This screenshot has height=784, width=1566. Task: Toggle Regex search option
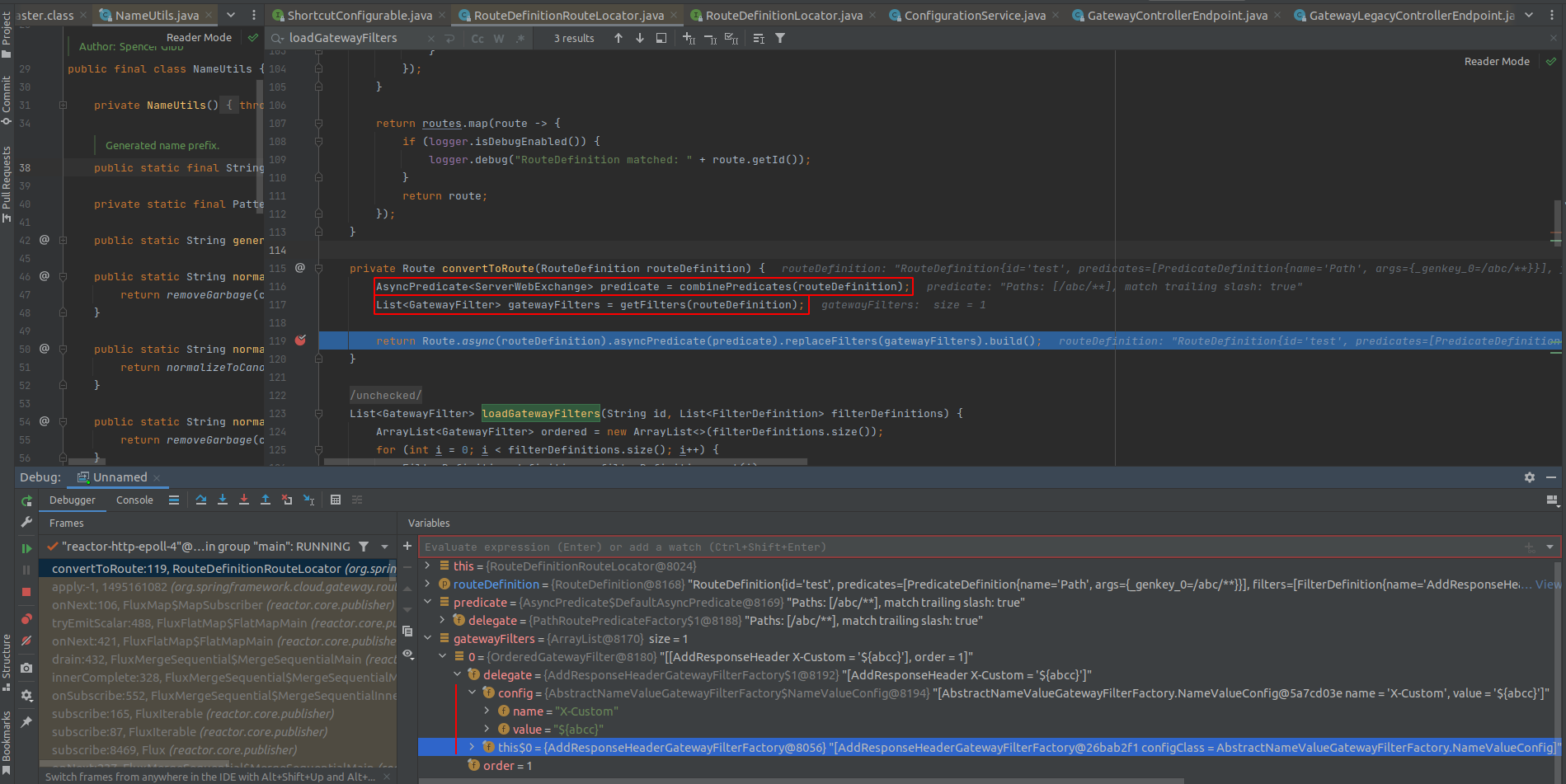[520, 39]
